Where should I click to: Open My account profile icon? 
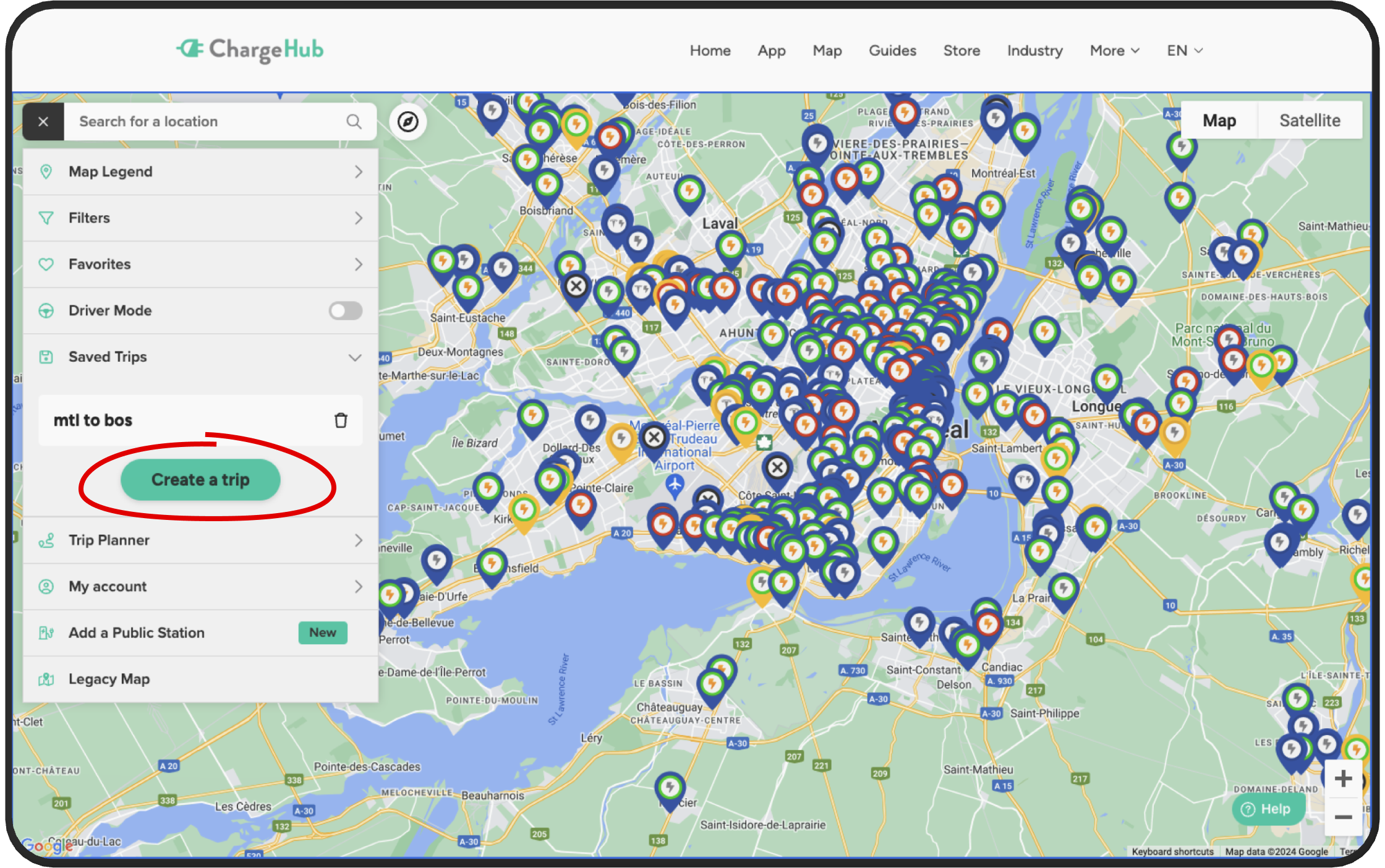47,586
